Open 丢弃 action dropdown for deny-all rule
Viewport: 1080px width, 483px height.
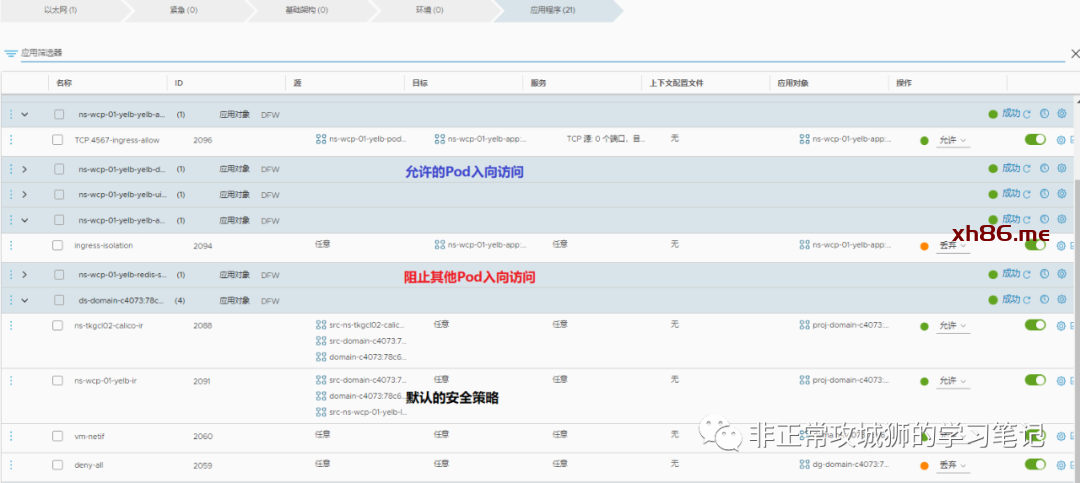952,465
